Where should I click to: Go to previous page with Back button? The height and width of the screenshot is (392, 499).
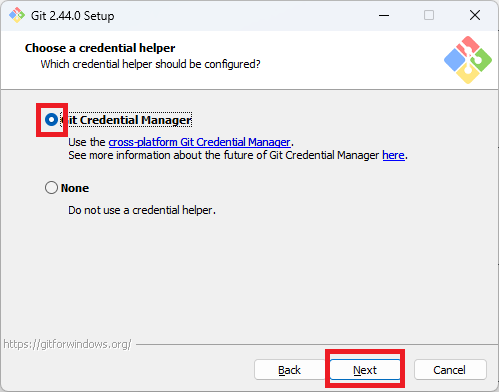[x=289, y=369]
